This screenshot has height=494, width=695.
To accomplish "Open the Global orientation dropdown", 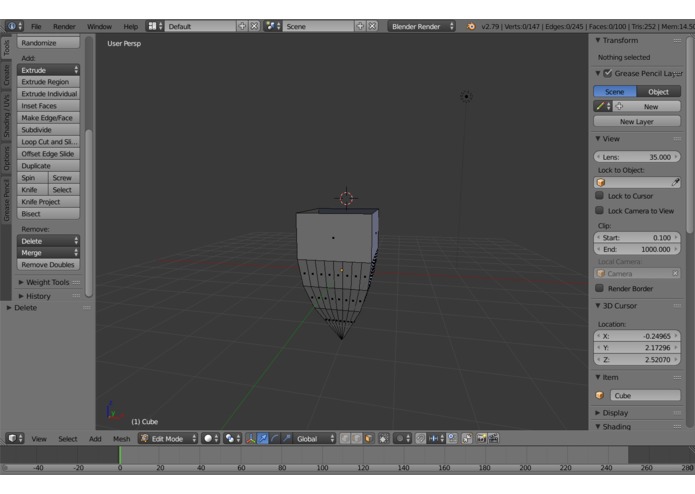I will [315, 438].
